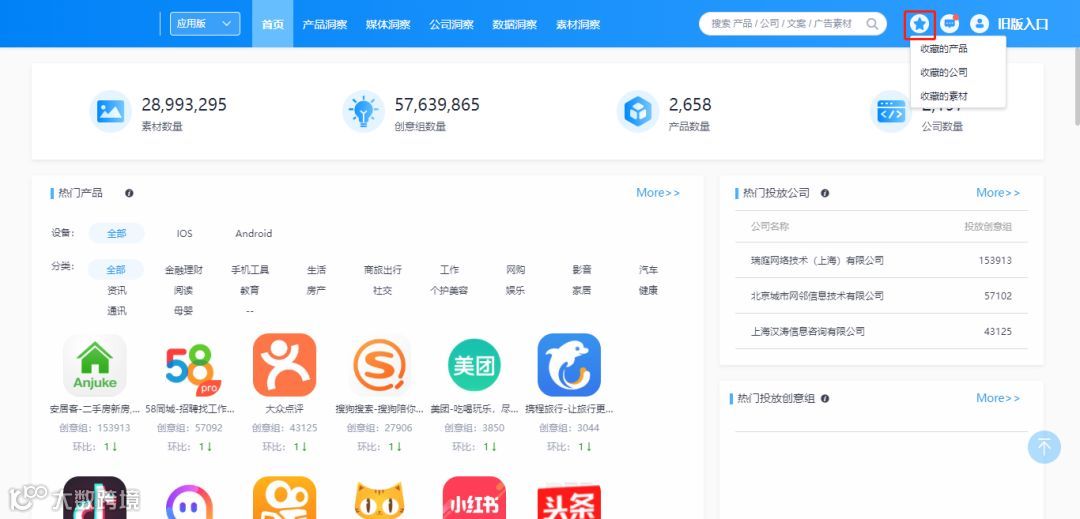Open the yellow cat app icon
Image resolution: width=1080 pixels, height=519 pixels.
coord(379,498)
